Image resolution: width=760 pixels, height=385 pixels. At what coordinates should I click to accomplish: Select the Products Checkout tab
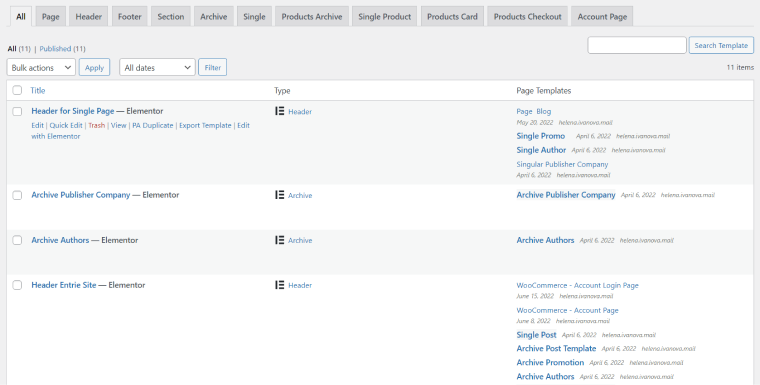pyautogui.click(x=527, y=16)
